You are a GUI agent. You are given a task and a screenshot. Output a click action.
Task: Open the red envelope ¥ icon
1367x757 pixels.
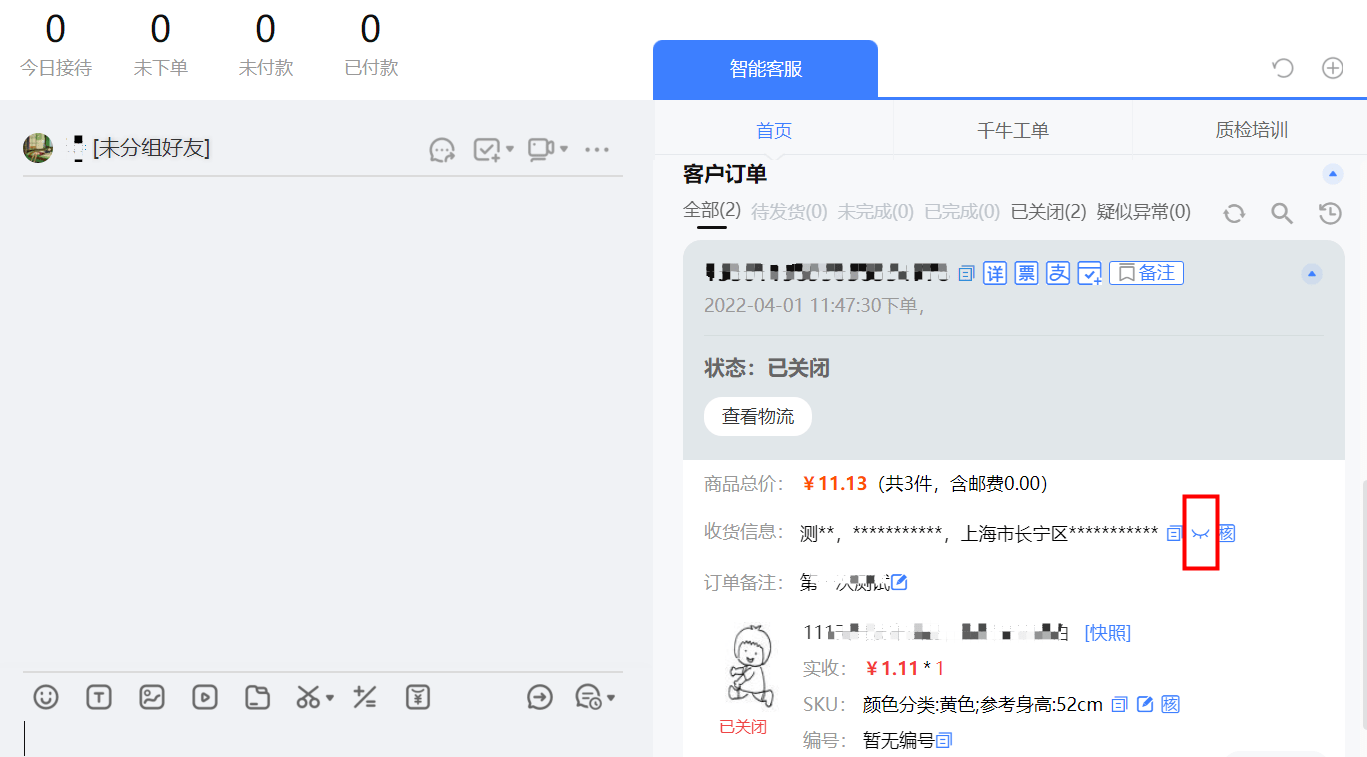(x=418, y=697)
